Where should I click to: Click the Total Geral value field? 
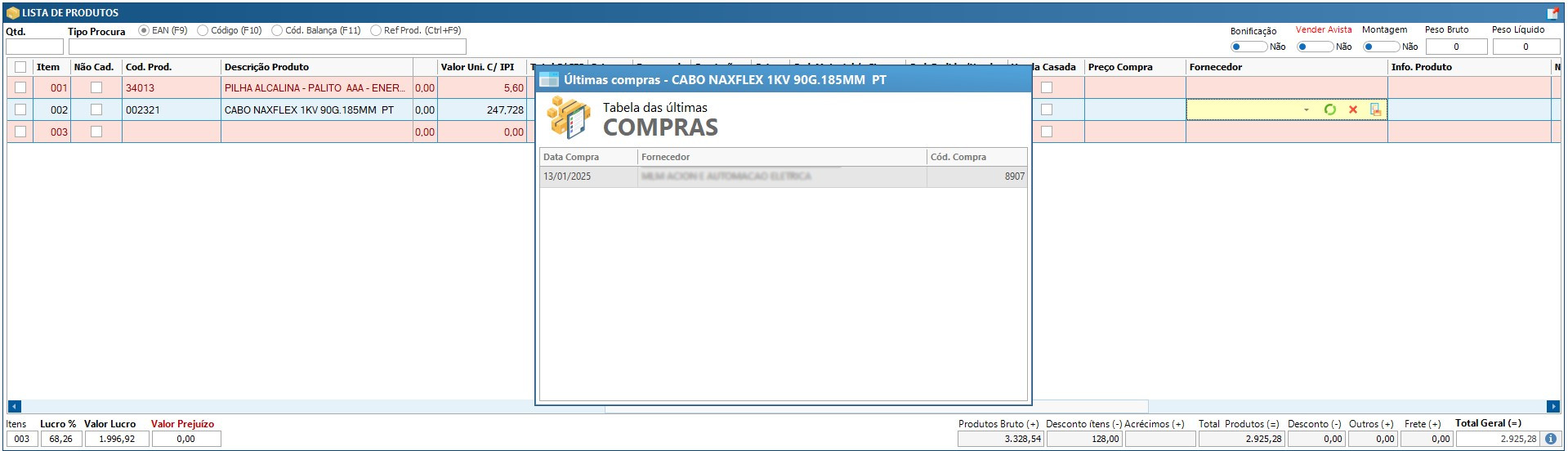point(1499,439)
